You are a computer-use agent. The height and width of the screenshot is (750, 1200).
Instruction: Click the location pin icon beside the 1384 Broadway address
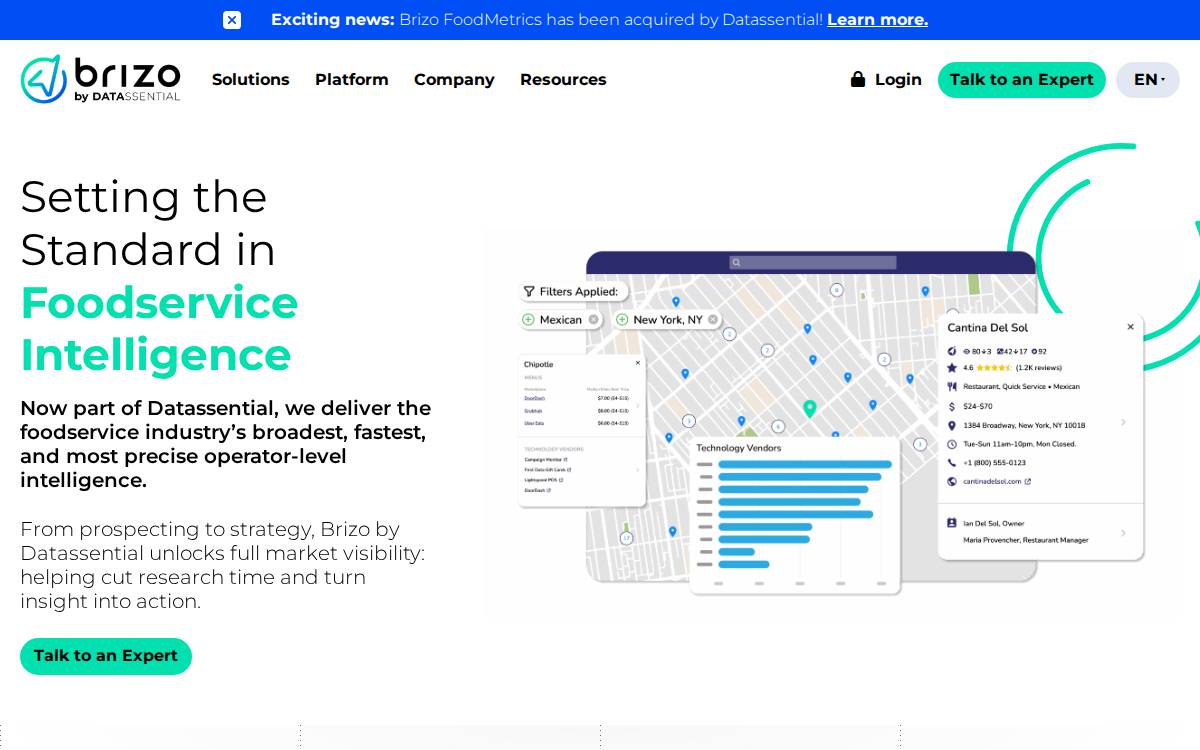pyautogui.click(x=952, y=426)
